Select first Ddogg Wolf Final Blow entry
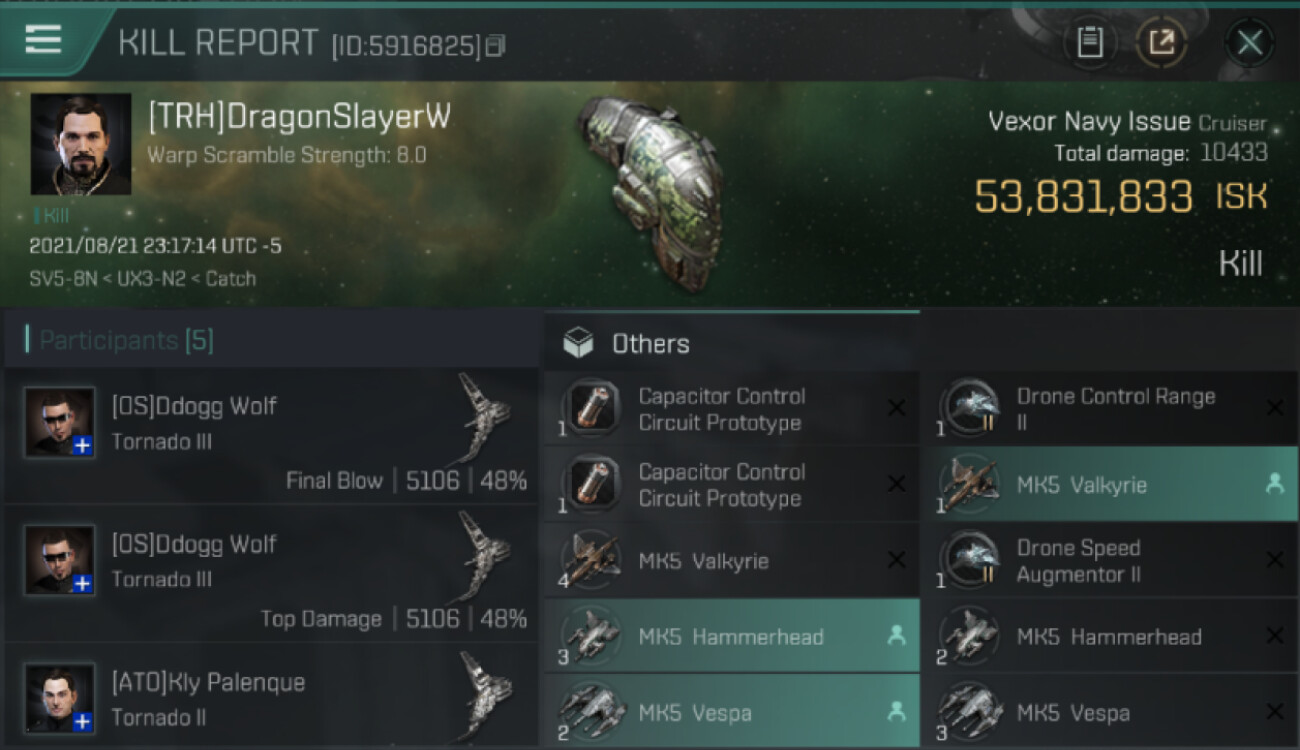1300x750 pixels. [x=272, y=435]
